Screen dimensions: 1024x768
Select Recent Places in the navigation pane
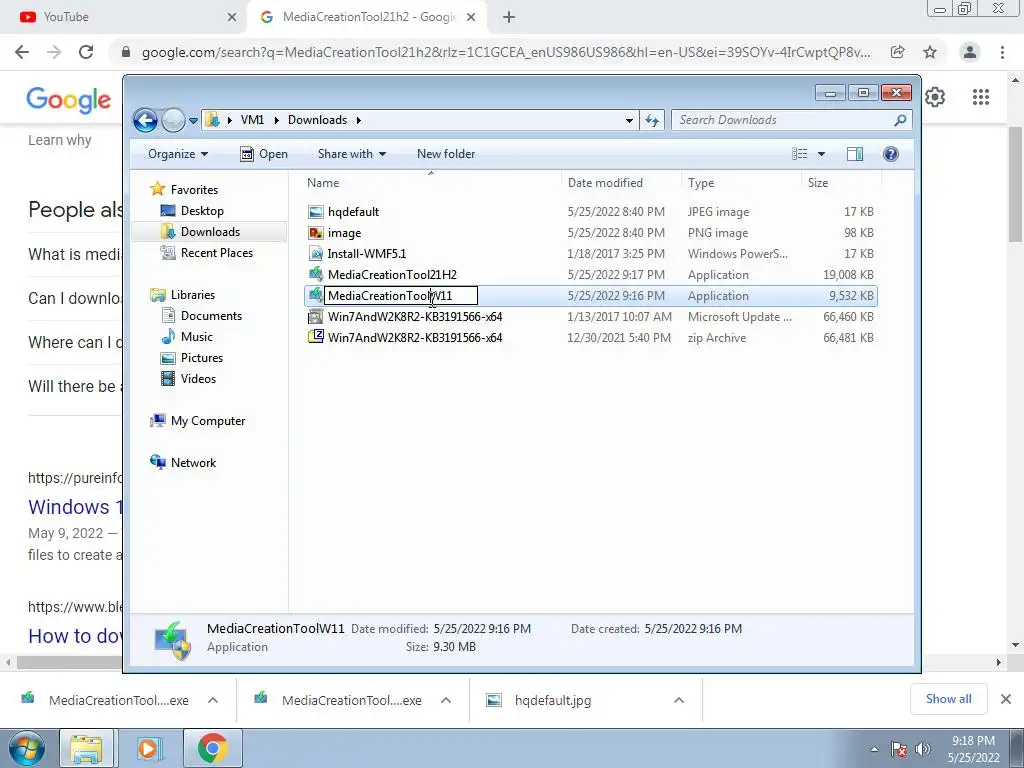tap(216, 253)
